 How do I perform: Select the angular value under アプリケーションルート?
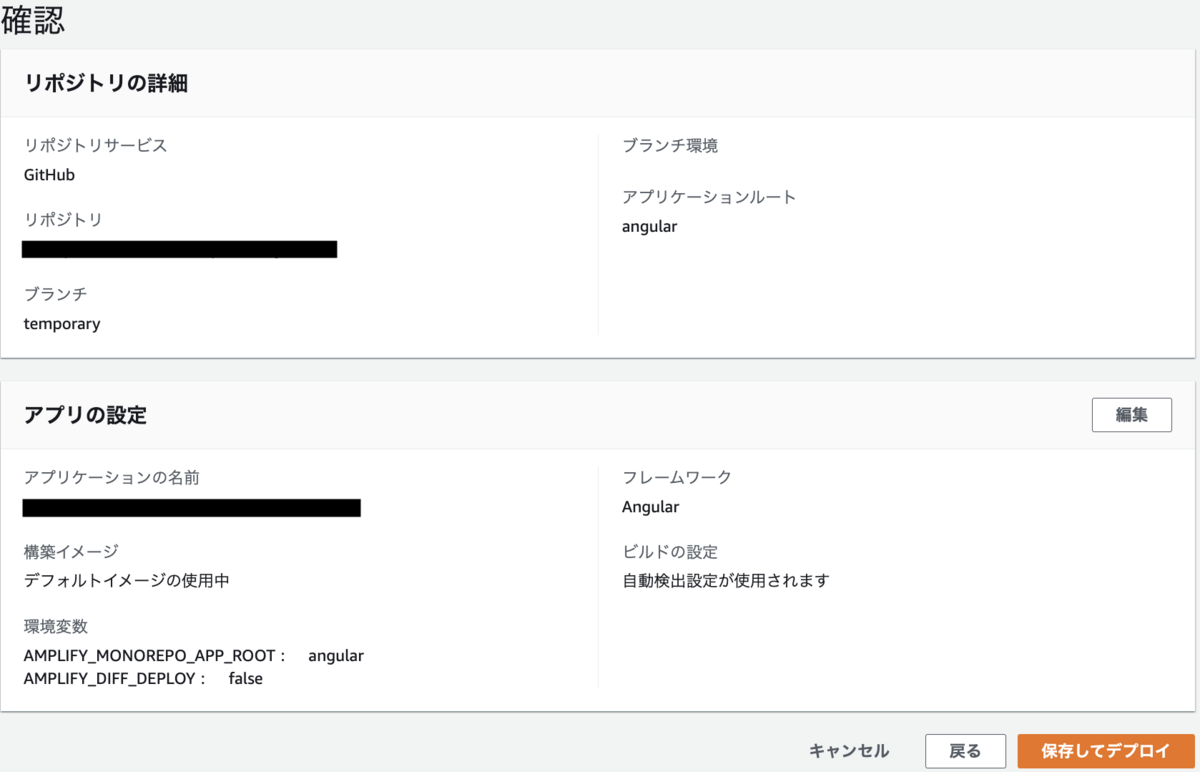tap(649, 227)
